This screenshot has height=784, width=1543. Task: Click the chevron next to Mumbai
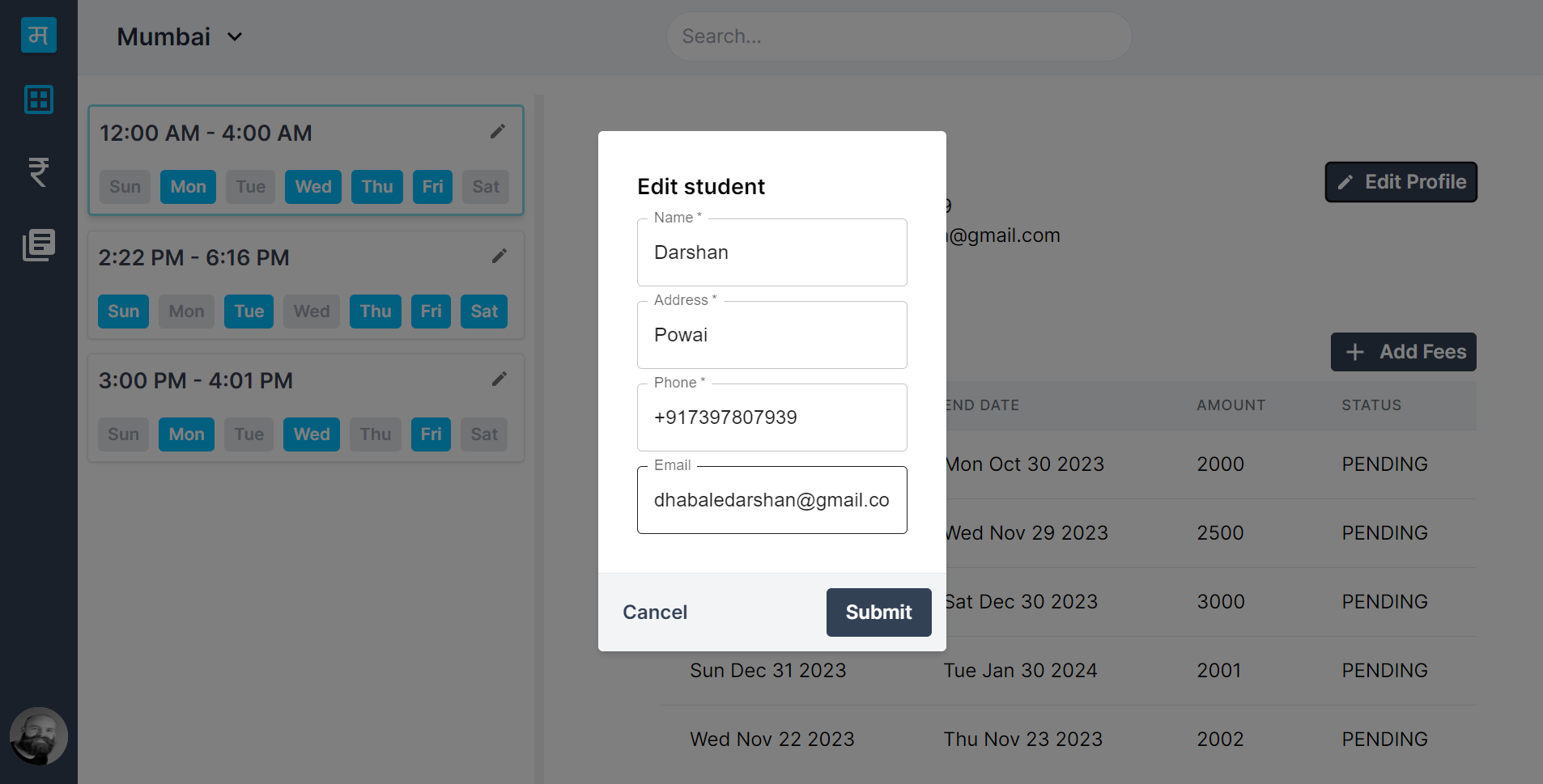point(235,37)
